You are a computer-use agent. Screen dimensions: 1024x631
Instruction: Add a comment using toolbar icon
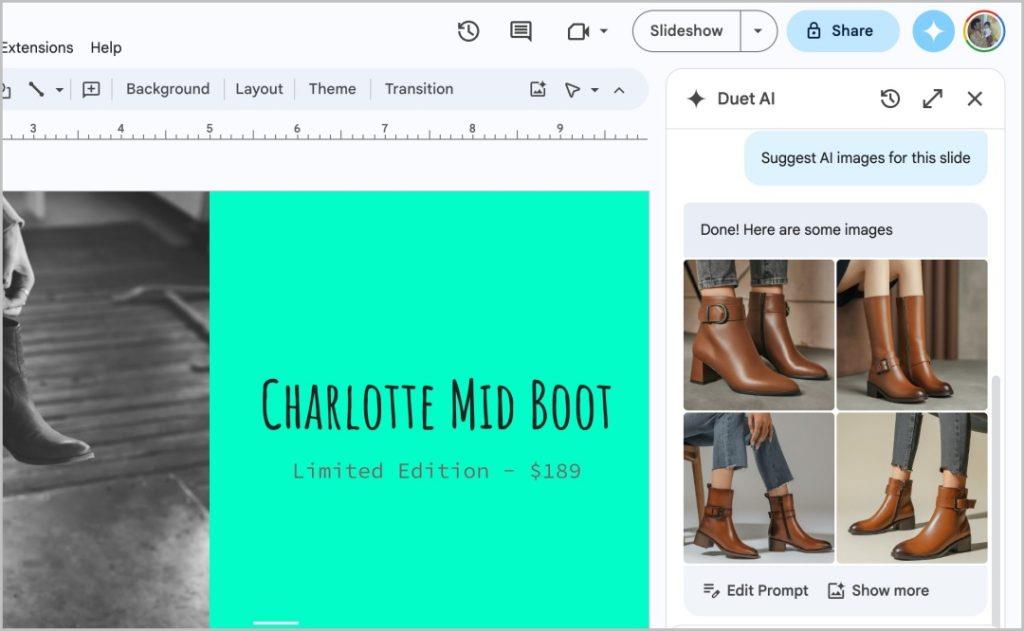[x=91, y=89]
